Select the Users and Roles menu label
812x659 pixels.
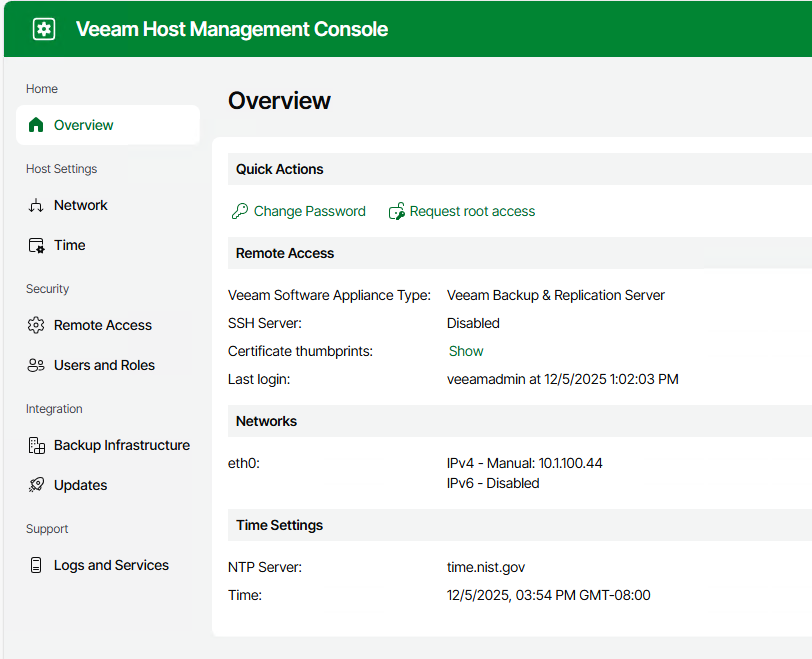[104, 365]
